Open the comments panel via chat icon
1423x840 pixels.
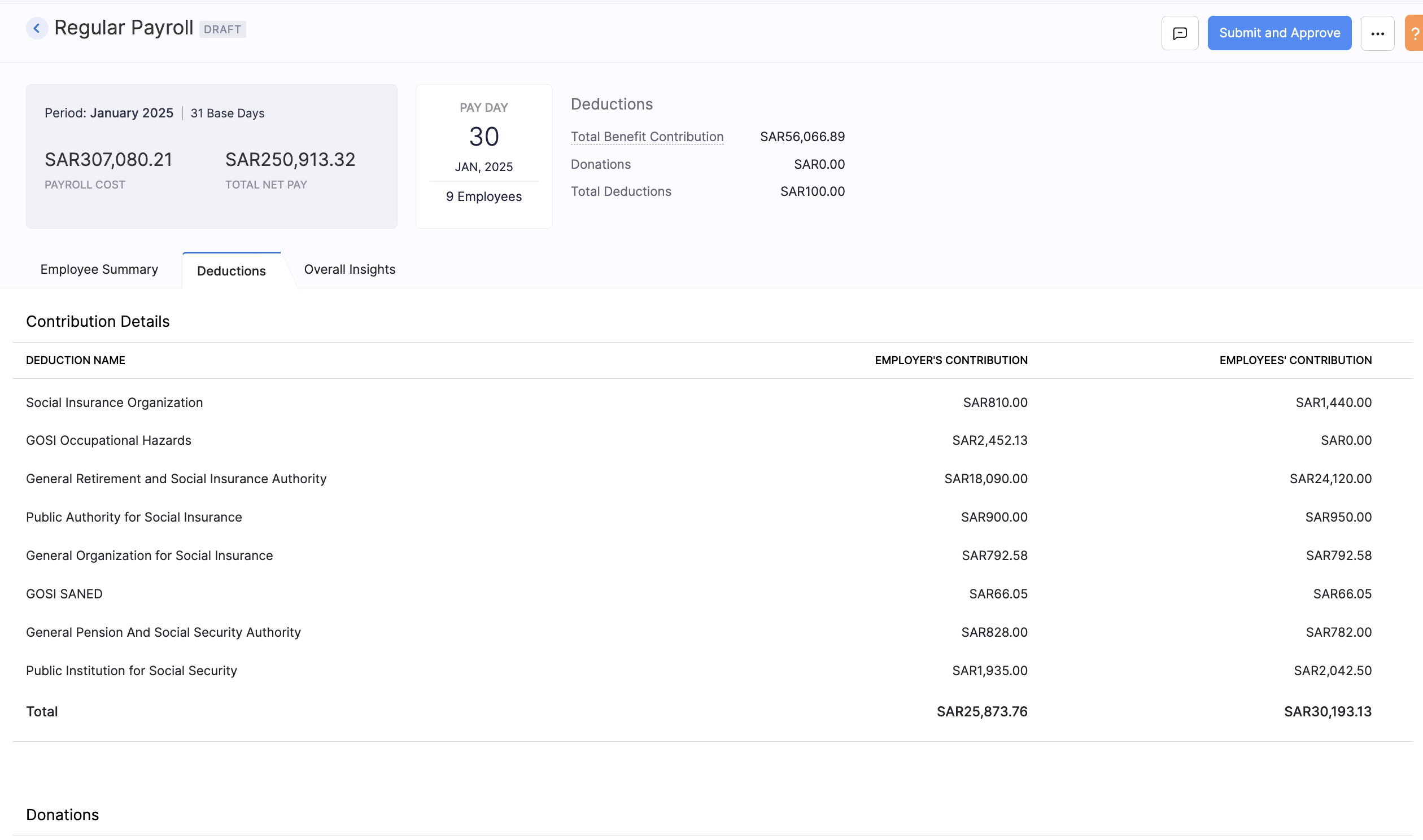point(1180,33)
